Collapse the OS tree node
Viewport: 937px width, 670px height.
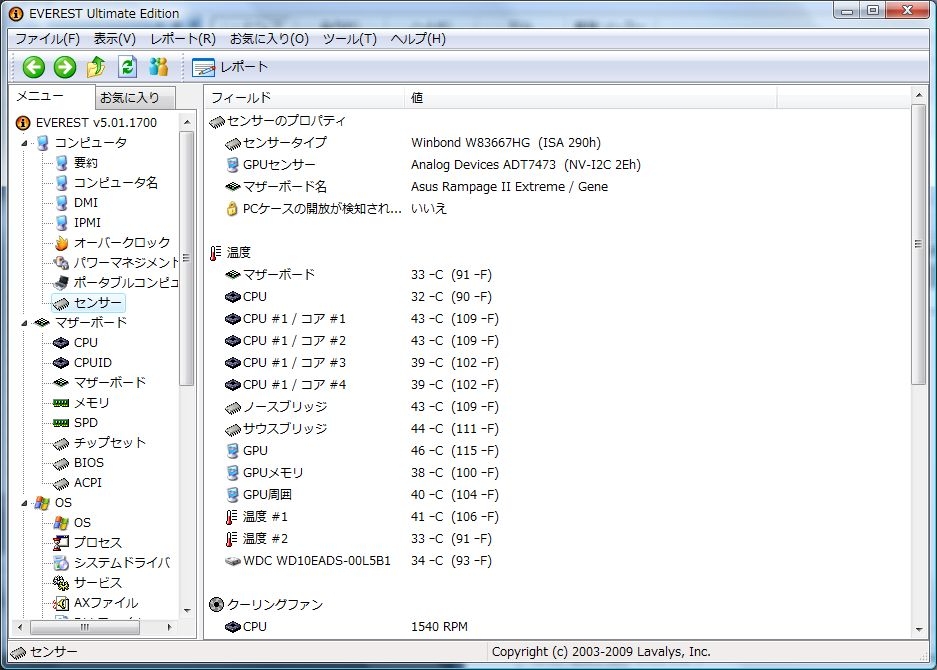click(x=25, y=503)
